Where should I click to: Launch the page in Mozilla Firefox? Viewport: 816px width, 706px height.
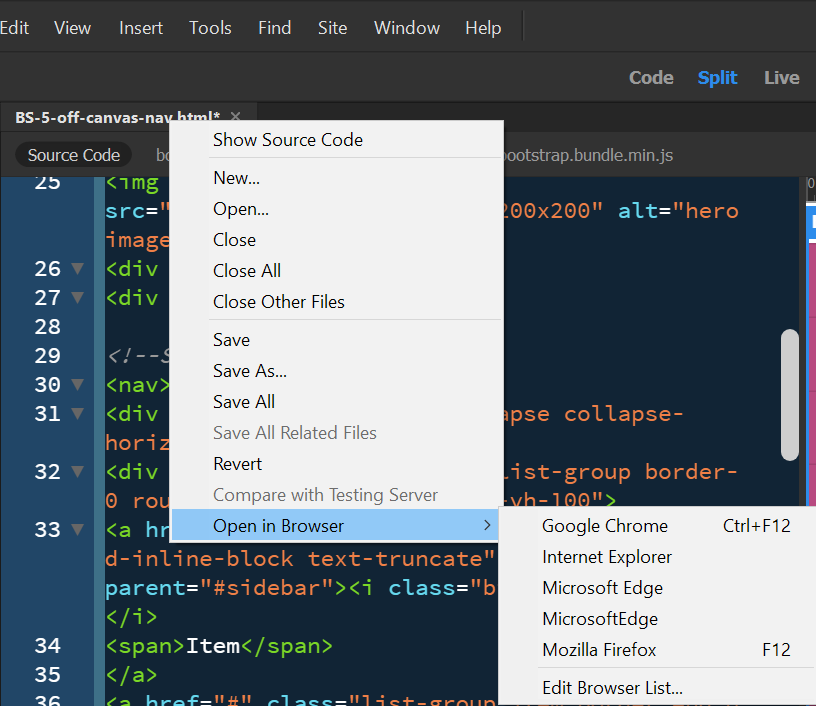[x=599, y=649]
